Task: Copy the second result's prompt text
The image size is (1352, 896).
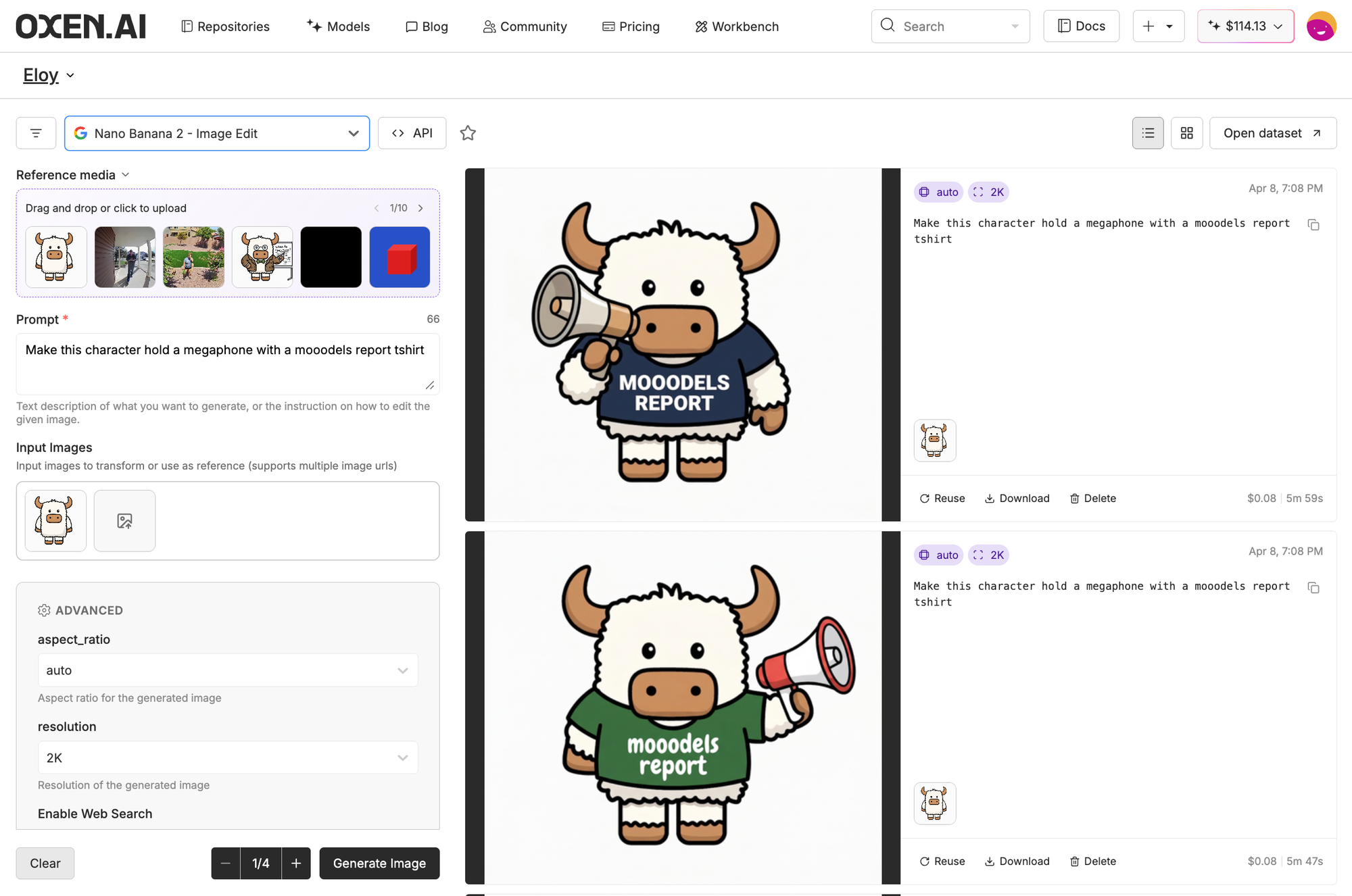Action: 1313,588
